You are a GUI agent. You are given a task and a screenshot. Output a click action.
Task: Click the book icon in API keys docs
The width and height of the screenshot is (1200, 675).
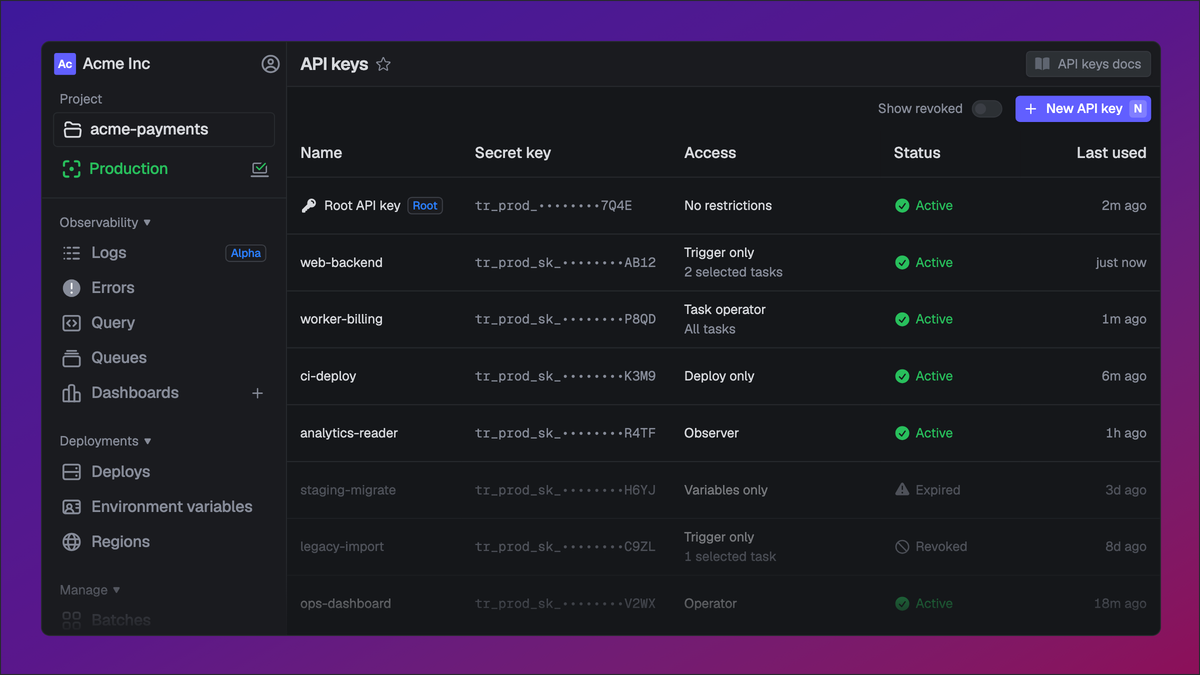point(1042,64)
